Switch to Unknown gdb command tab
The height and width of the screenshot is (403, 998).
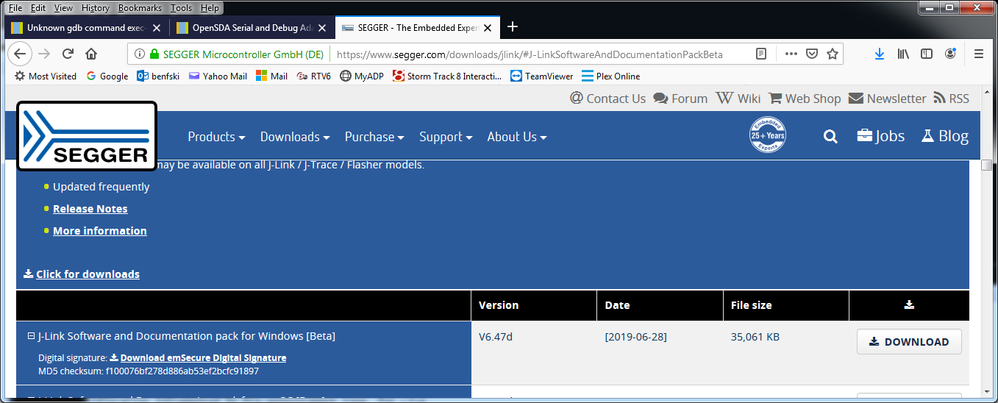coord(87,27)
